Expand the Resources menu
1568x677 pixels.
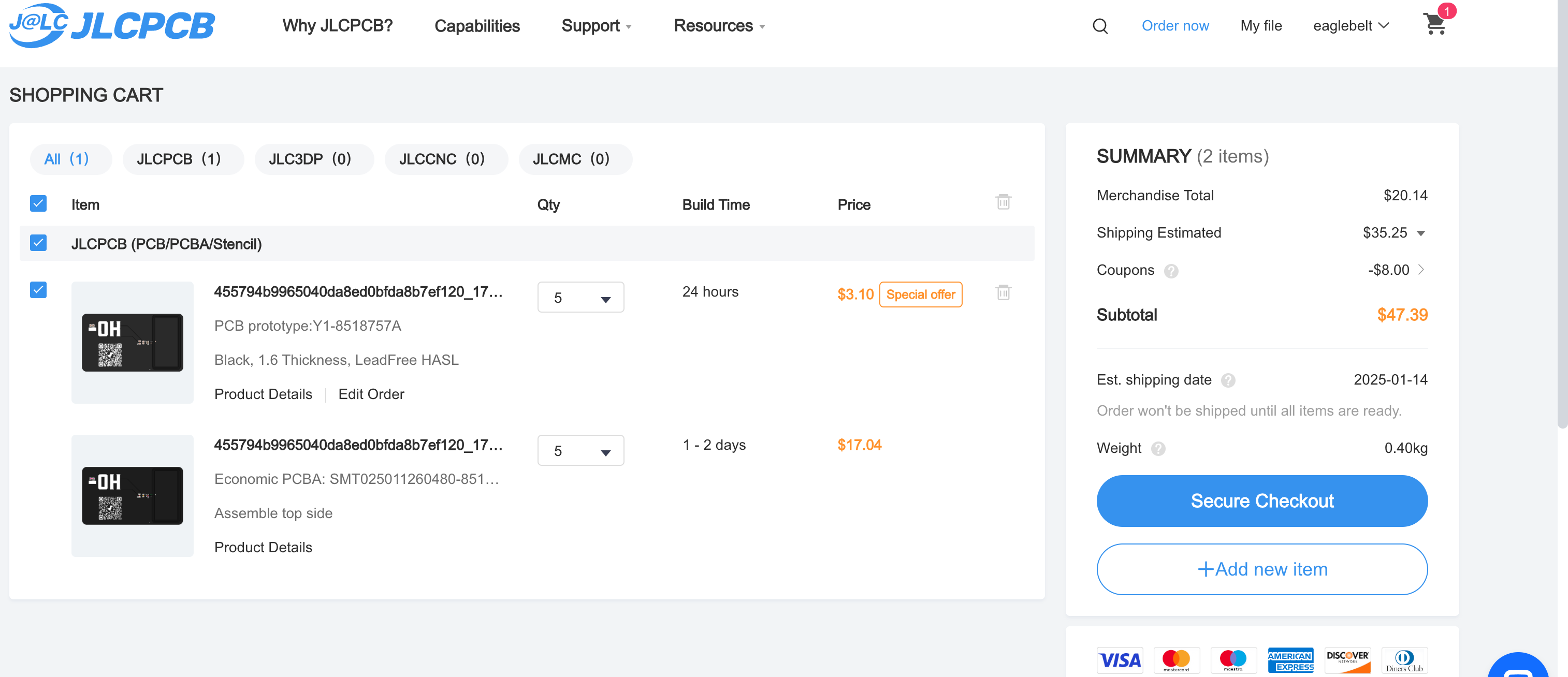click(719, 26)
